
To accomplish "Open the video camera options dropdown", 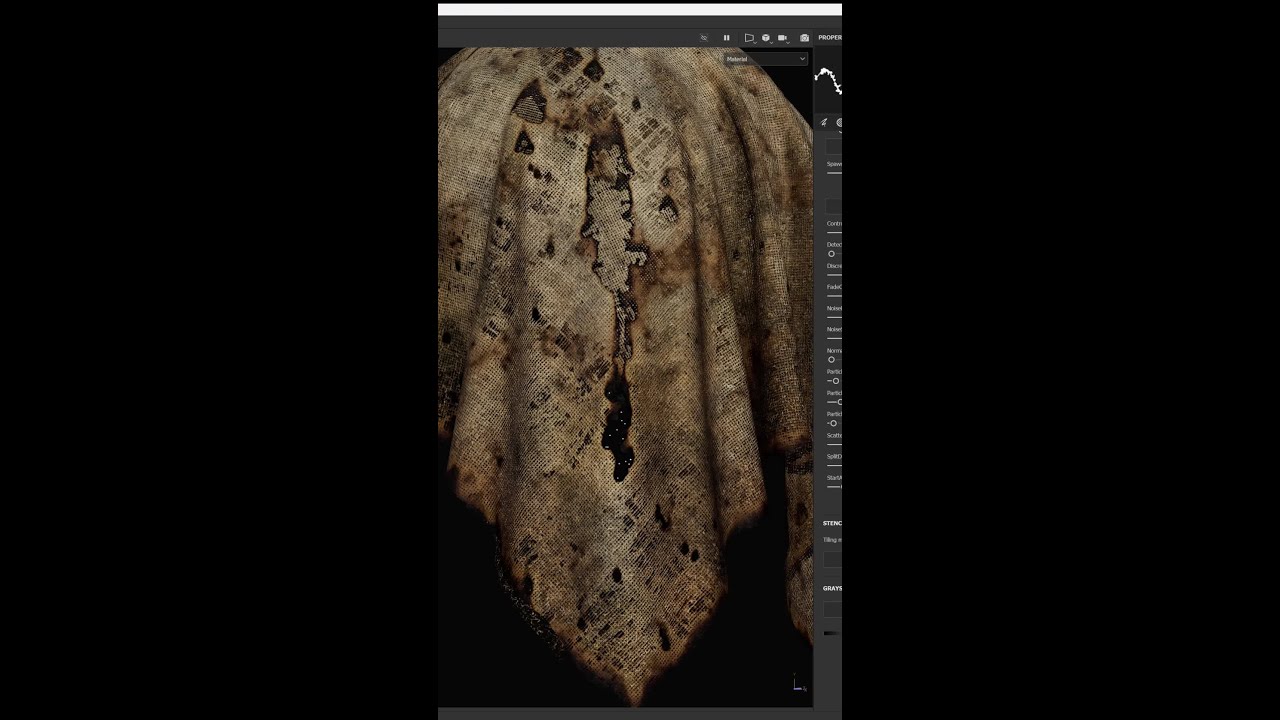I will tap(783, 38).
